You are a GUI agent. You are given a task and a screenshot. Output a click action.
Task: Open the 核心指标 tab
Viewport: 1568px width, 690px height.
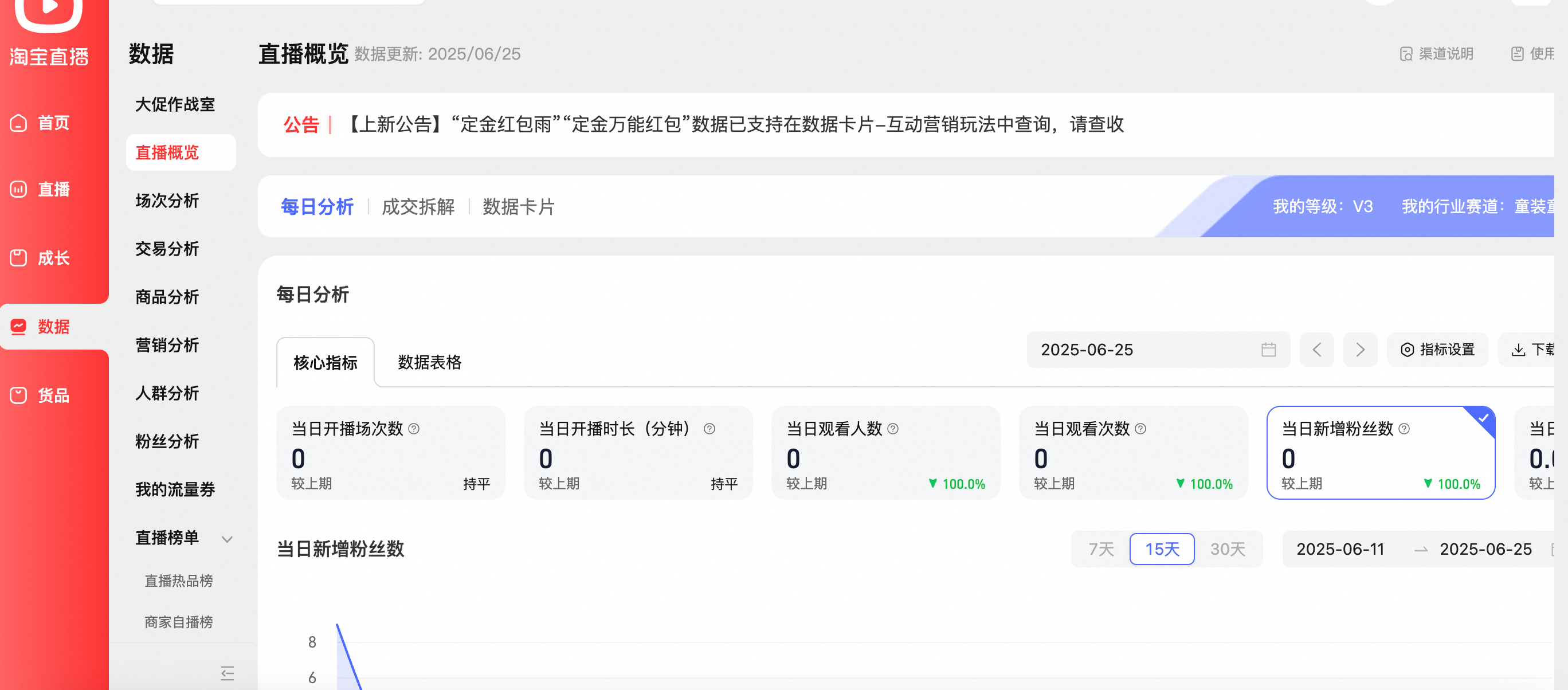(x=326, y=363)
